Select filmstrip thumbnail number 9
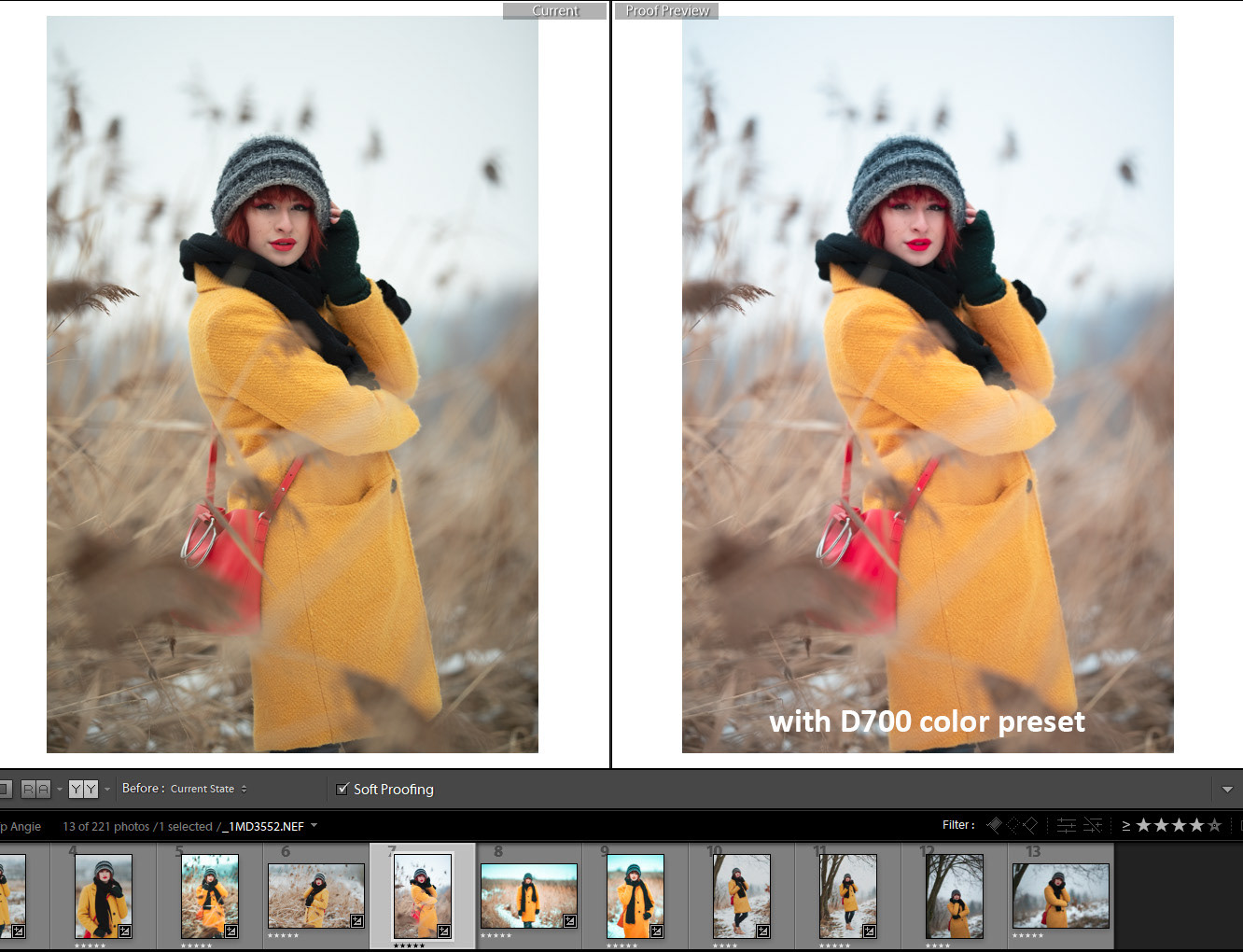This screenshot has height=952, width=1243. pos(635,896)
